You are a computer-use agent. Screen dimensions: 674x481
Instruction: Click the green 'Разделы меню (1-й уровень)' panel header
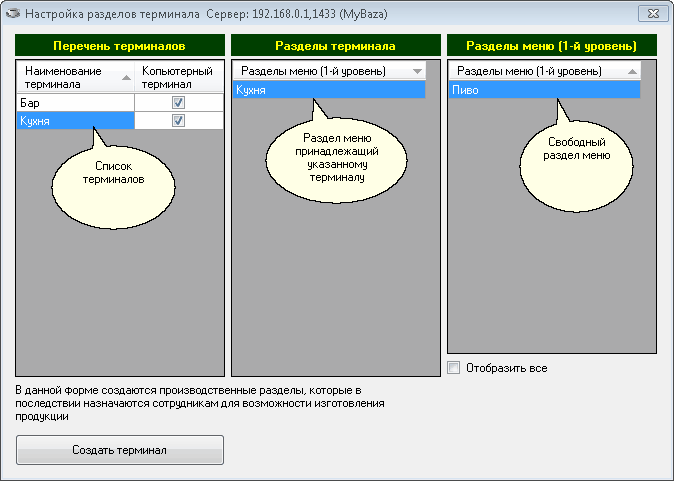[x=551, y=46]
